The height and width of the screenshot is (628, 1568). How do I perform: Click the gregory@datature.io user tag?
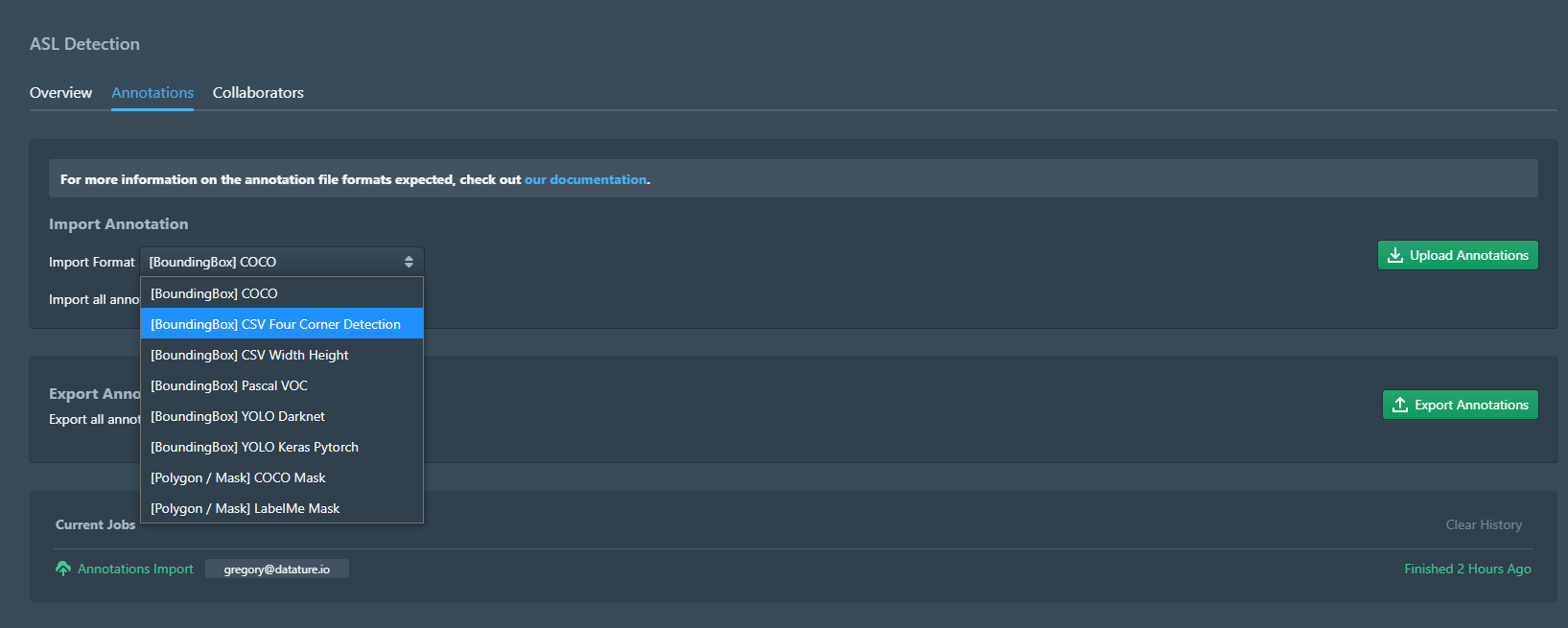point(277,569)
